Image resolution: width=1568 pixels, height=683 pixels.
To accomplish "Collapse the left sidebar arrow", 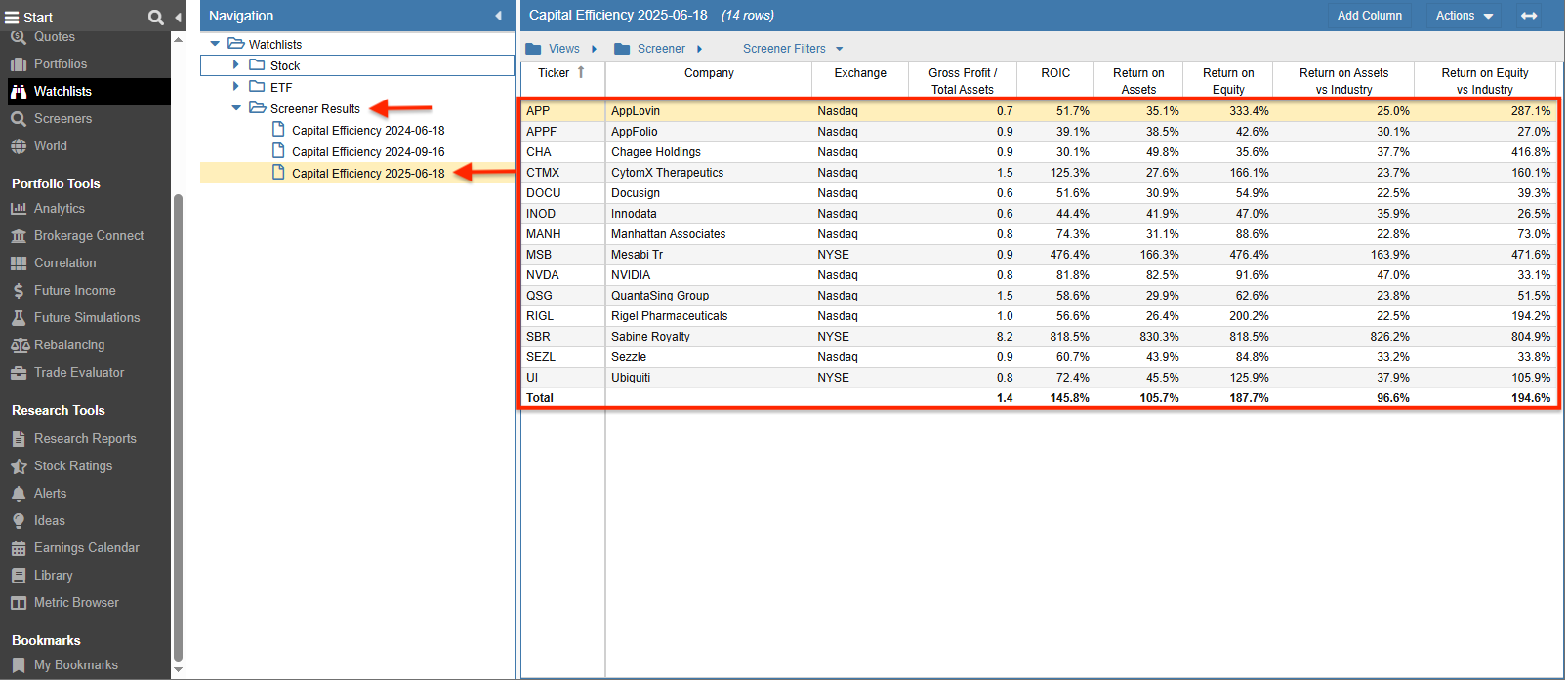I will click(179, 17).
